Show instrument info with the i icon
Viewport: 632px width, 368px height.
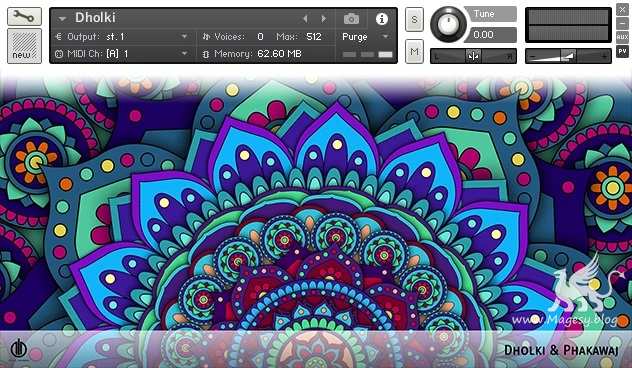point(382,19)
